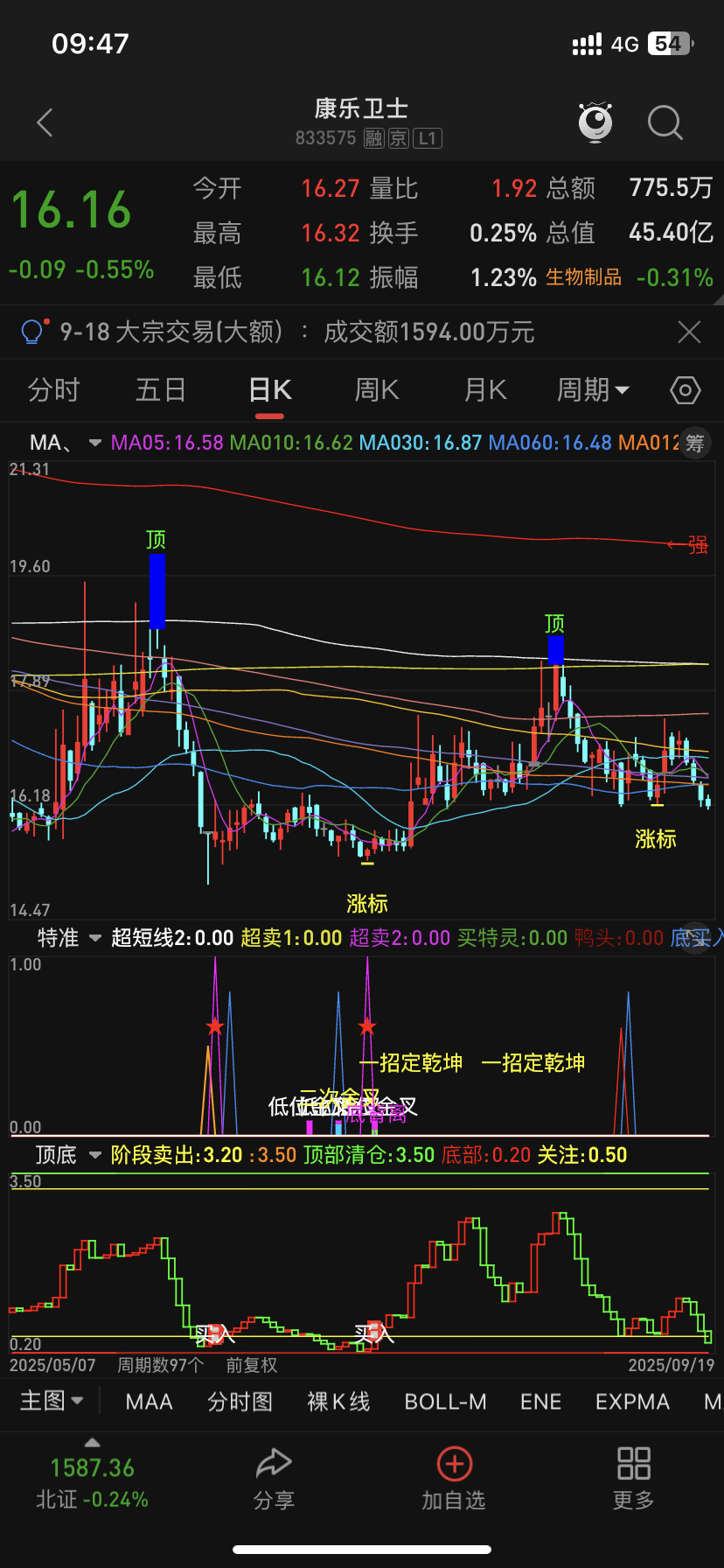Screen dimensions: 724x1568
Task: Open 生物制品 sector link
Action: 583,278
